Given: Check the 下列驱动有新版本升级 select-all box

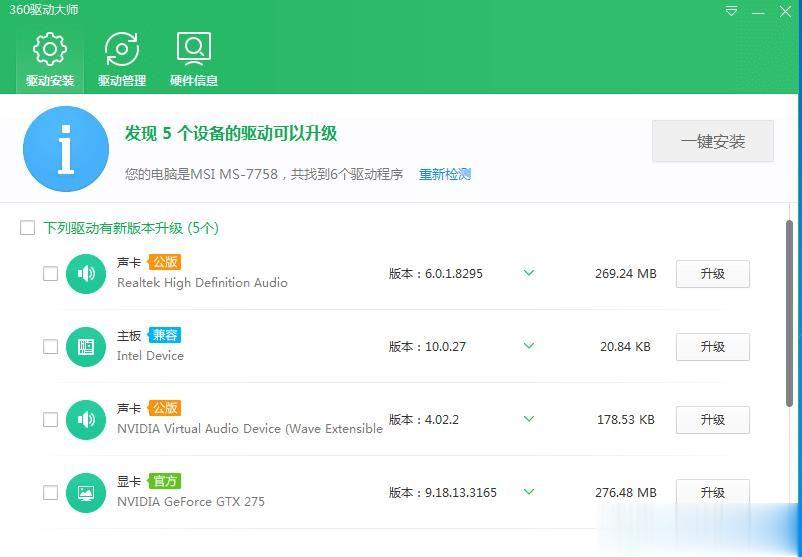Looking at the screenshot, I should [x=27, y=228].
